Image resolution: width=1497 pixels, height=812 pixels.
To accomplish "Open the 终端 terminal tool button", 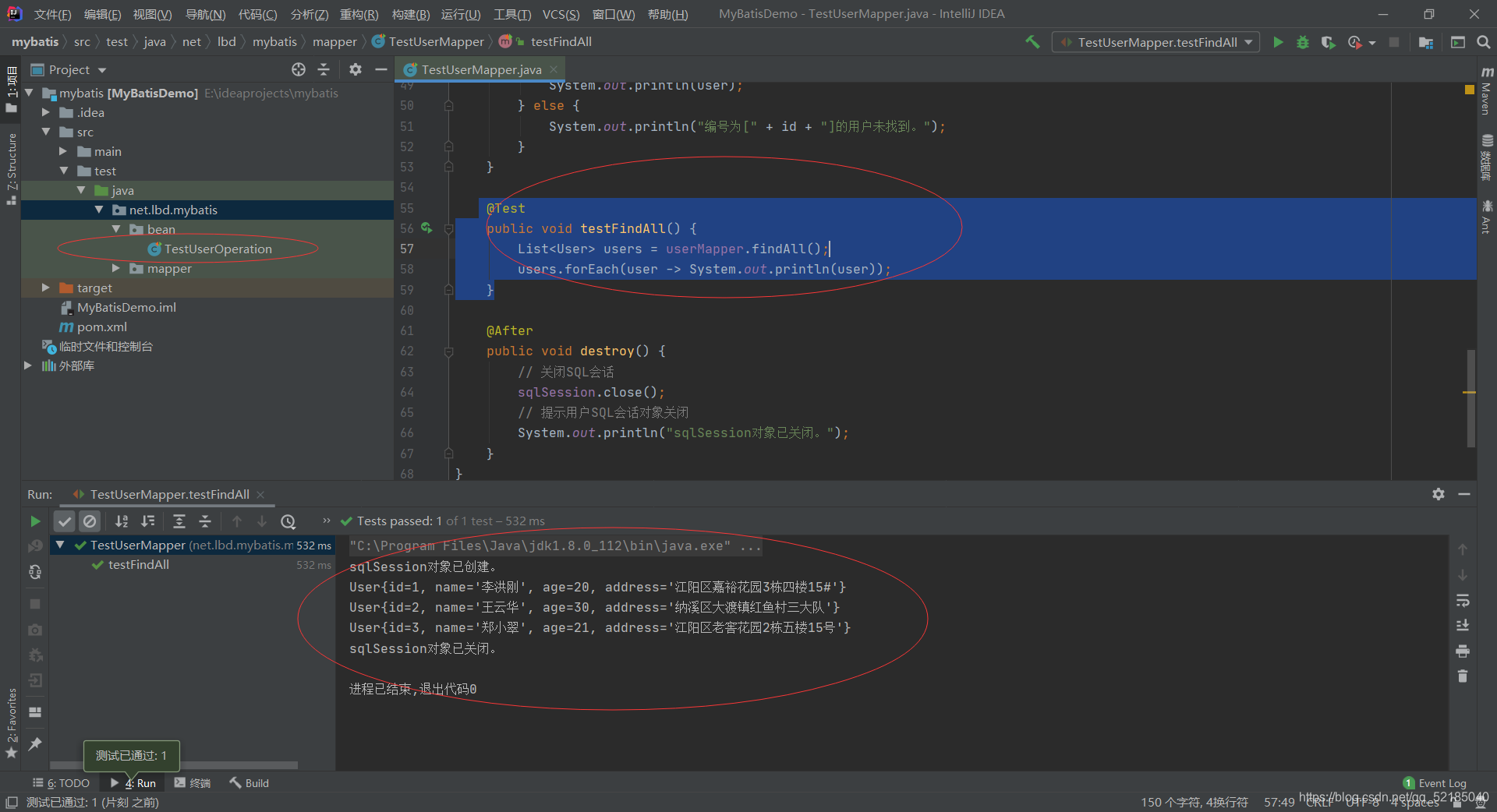I will click(192, 783).
